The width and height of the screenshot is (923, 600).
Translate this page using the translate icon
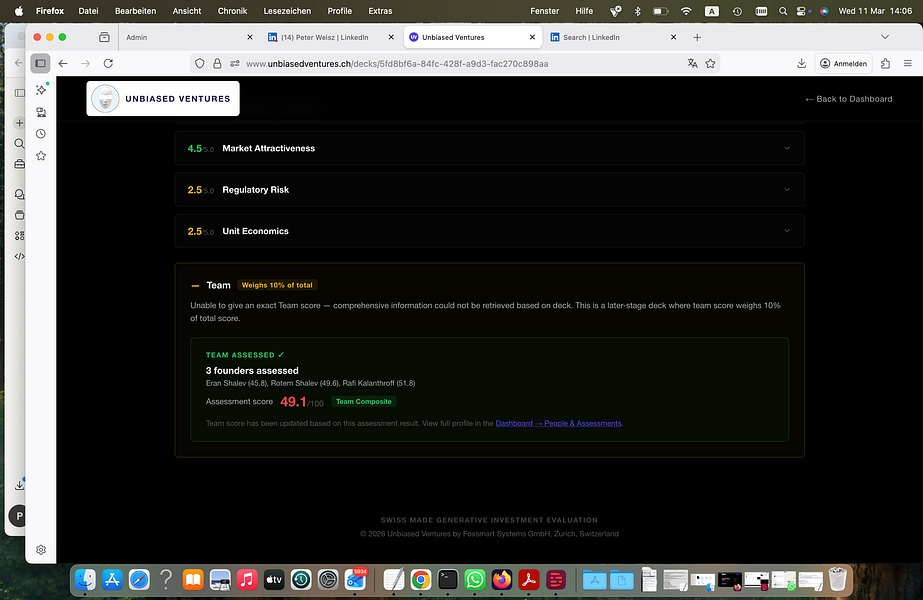tap(692, 64)
